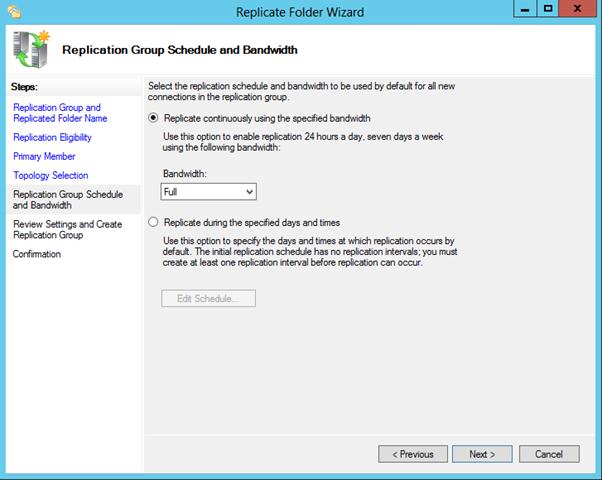The height and width of the screenshot is (480, 602).
Task: Click Review Settings and Create Replication Group step
Action: (68, 229)
